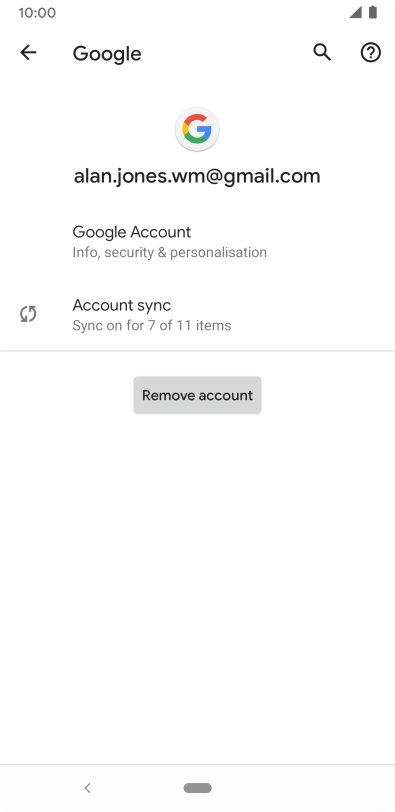Tap the Sync on for 7 of 11 items text

click(152, 326)
